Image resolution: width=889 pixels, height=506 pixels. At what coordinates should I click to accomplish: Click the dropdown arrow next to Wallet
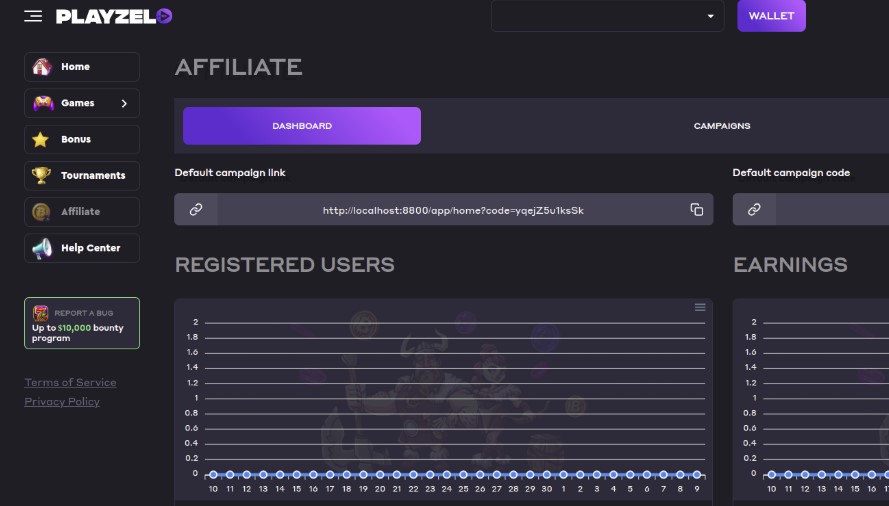coord(710,16)
